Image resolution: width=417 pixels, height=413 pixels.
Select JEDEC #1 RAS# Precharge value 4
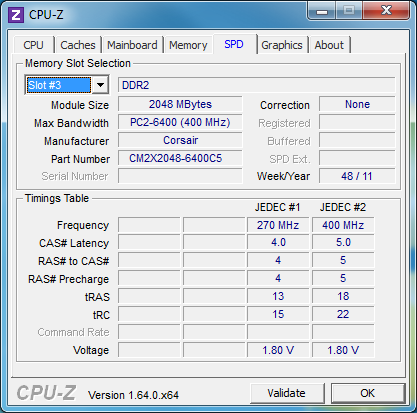tap(278, 278)
